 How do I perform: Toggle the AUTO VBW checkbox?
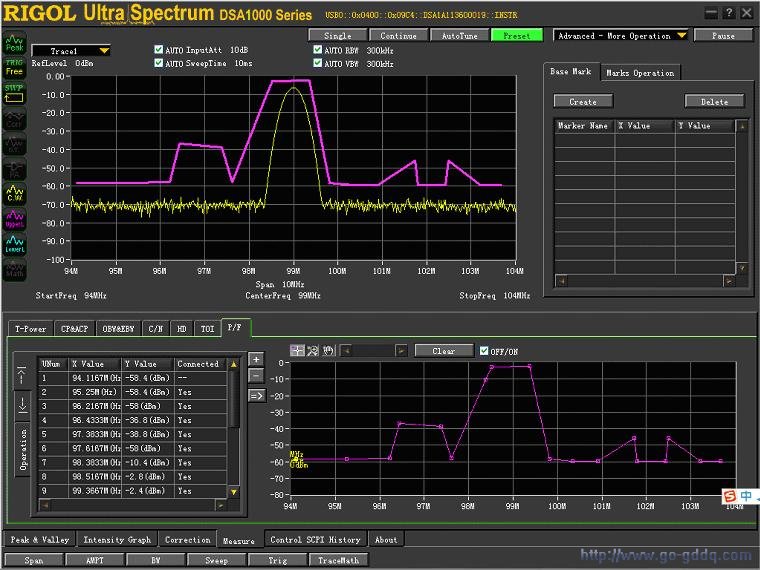pos(317,63)
